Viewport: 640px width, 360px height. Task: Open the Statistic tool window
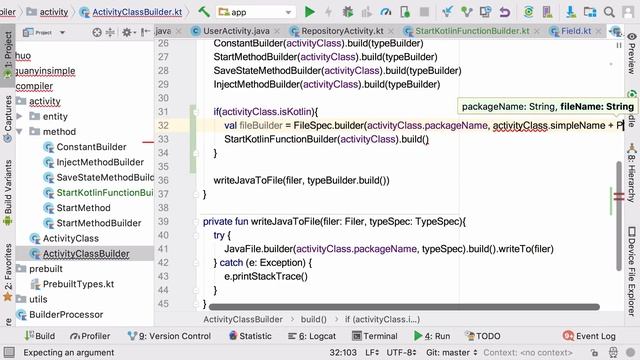[250, 336]
